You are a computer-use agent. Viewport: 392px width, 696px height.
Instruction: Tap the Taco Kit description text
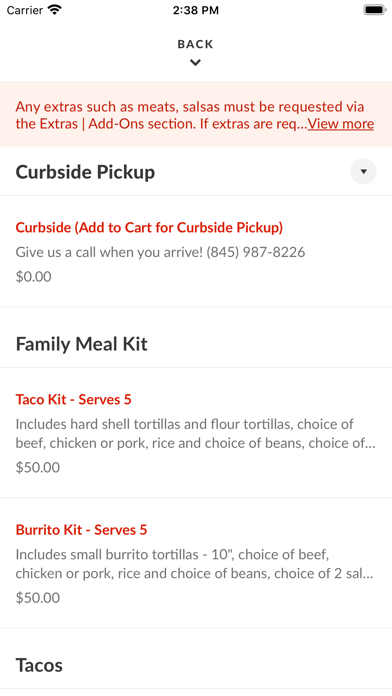pos(196,434)
